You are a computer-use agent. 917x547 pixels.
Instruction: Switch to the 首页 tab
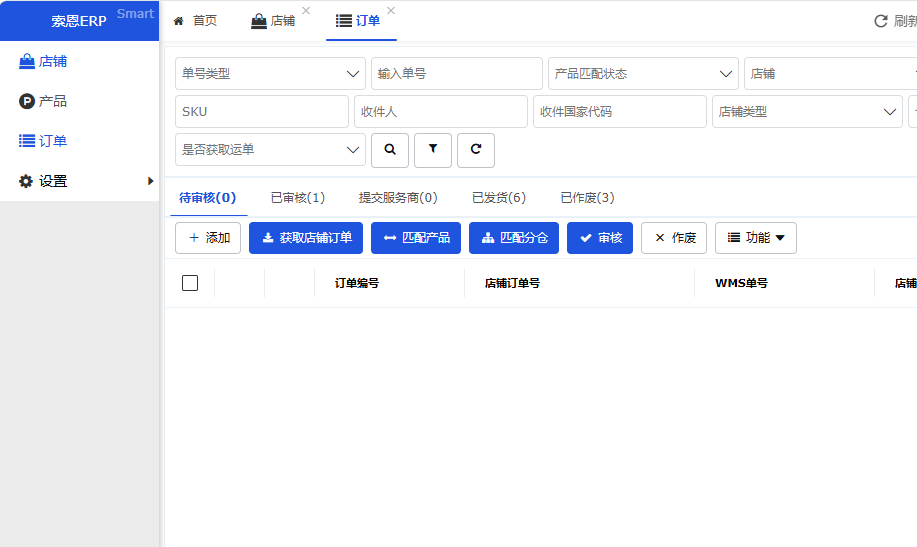click(x=195, y=21)
